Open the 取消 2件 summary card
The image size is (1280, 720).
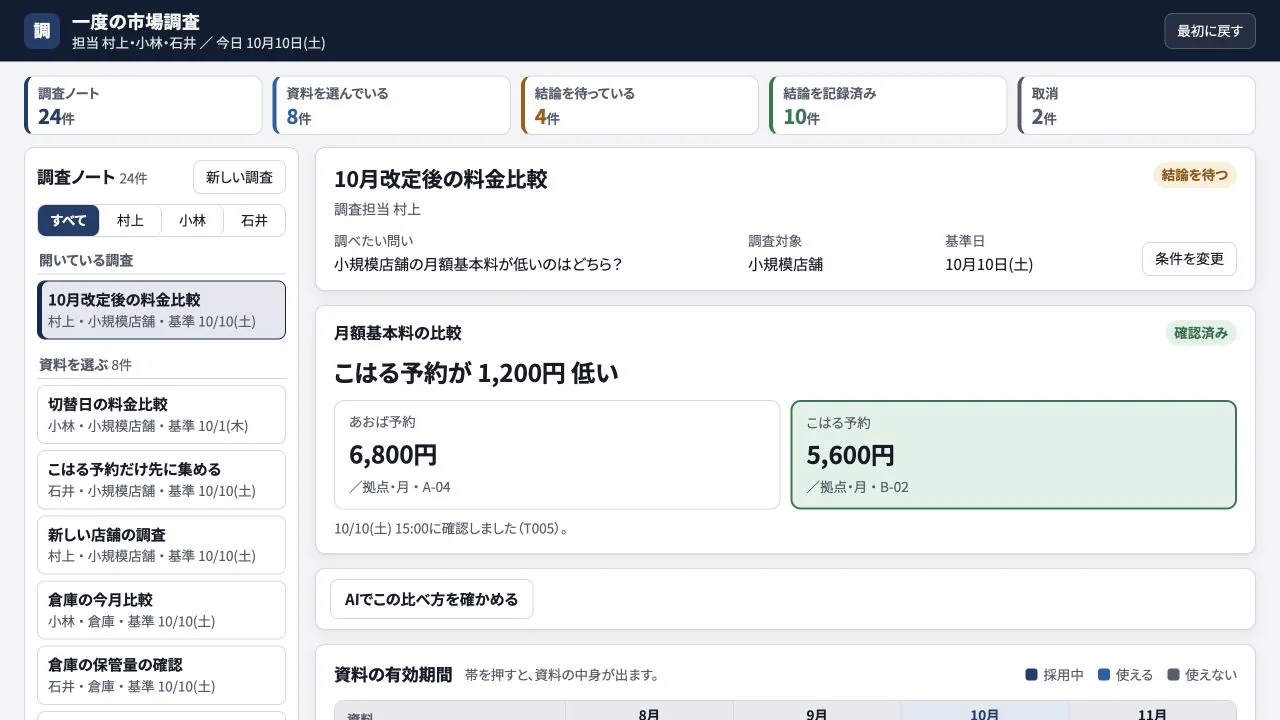pyautogui.click(x=1136, y=105)
